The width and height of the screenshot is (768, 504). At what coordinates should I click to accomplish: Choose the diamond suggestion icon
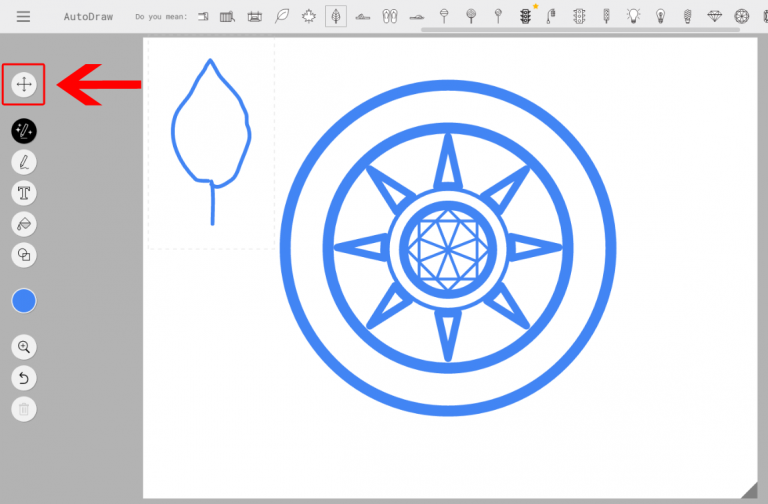(x=714, y=16)
